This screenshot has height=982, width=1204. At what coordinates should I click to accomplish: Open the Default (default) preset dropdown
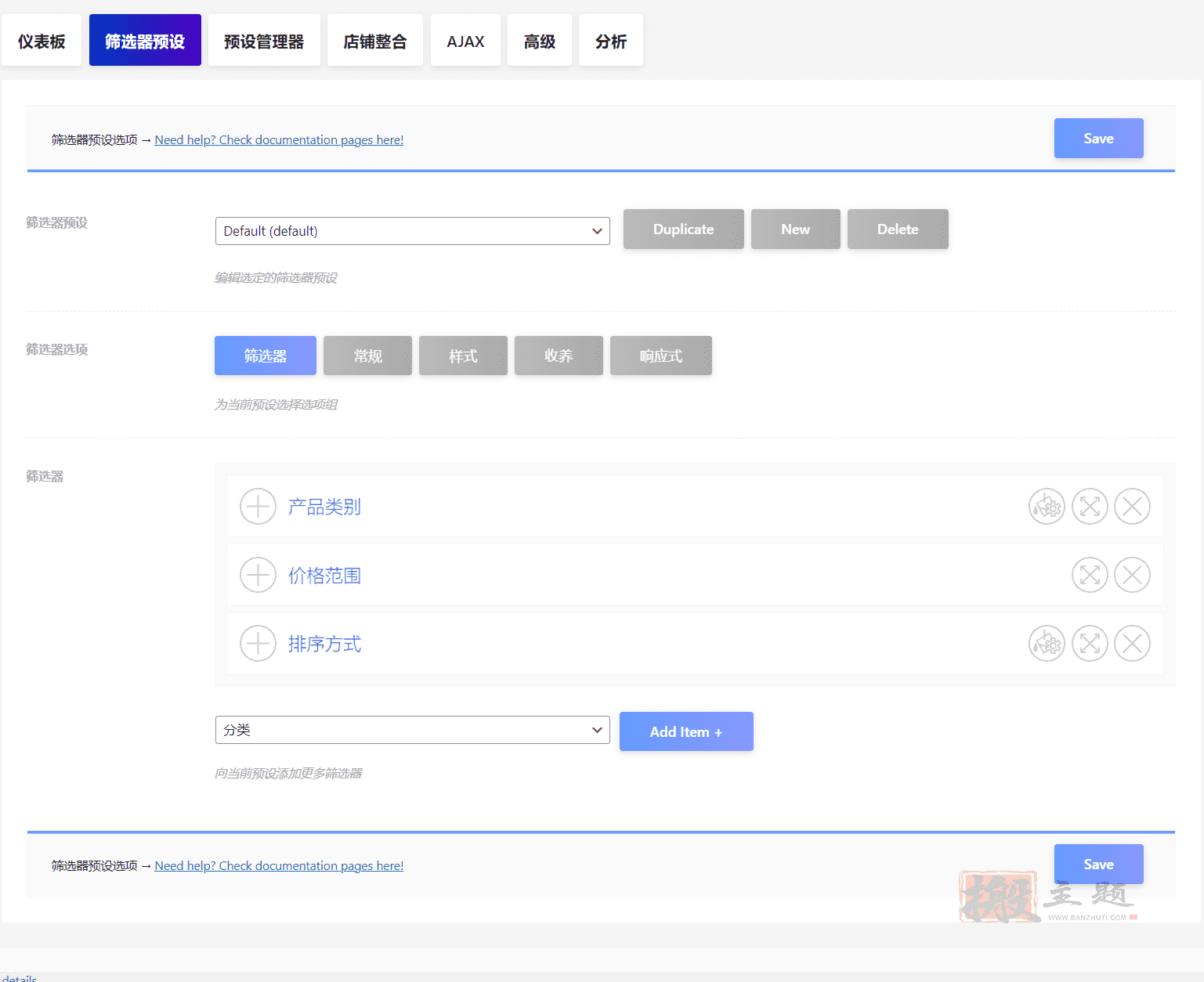(x=413, y=231)
